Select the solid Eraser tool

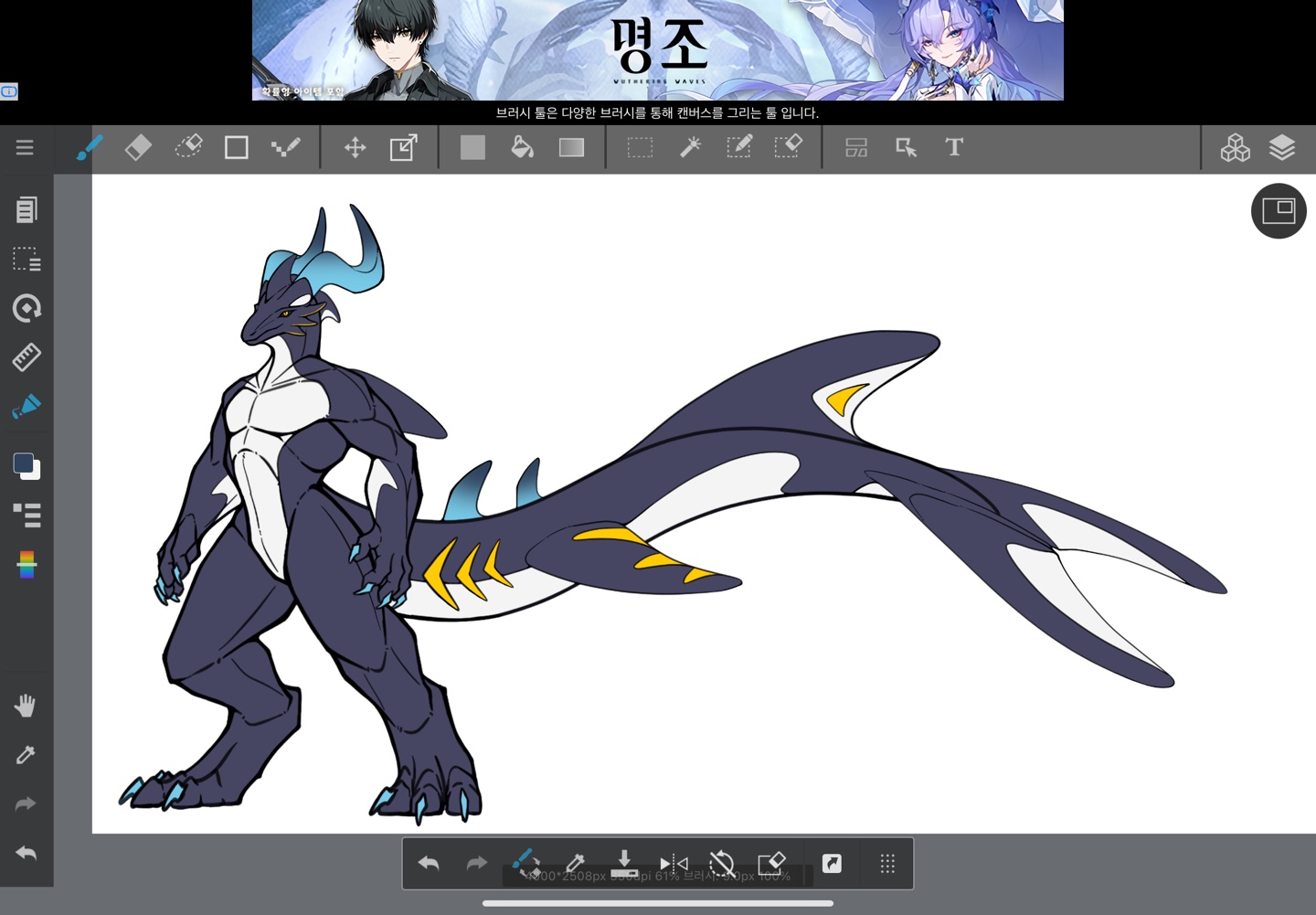(138, 147)
